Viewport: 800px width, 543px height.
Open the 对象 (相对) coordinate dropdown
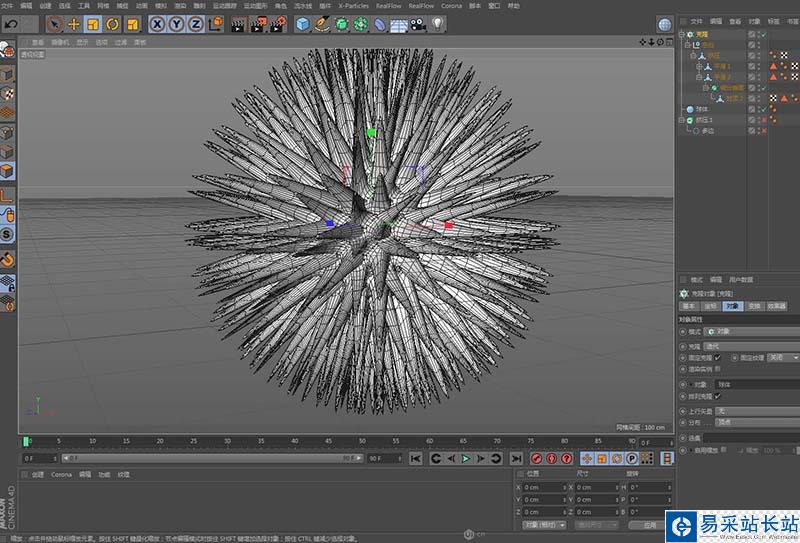(545, 524)
